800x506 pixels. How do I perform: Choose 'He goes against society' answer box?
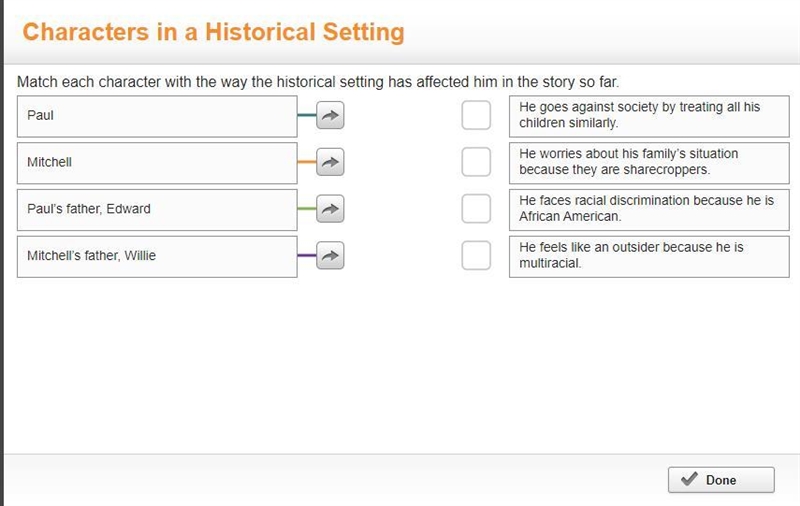click(649, 116)
